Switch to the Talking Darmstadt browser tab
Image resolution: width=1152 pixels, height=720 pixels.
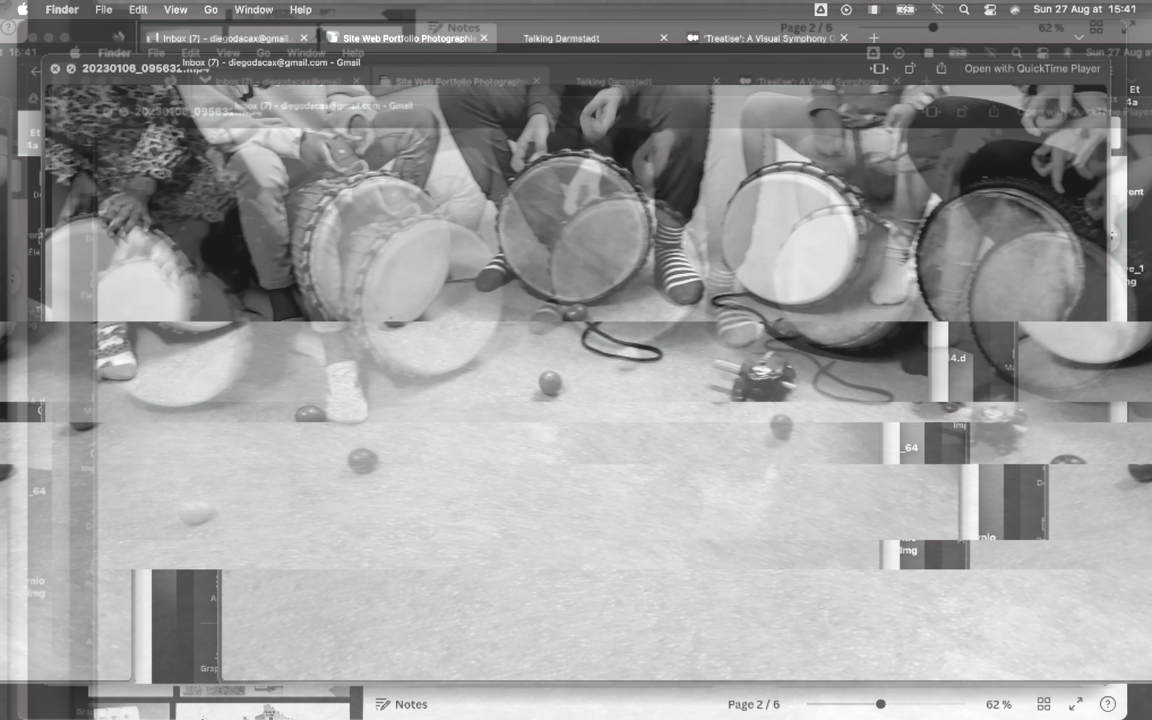click(x=561, y=38)
